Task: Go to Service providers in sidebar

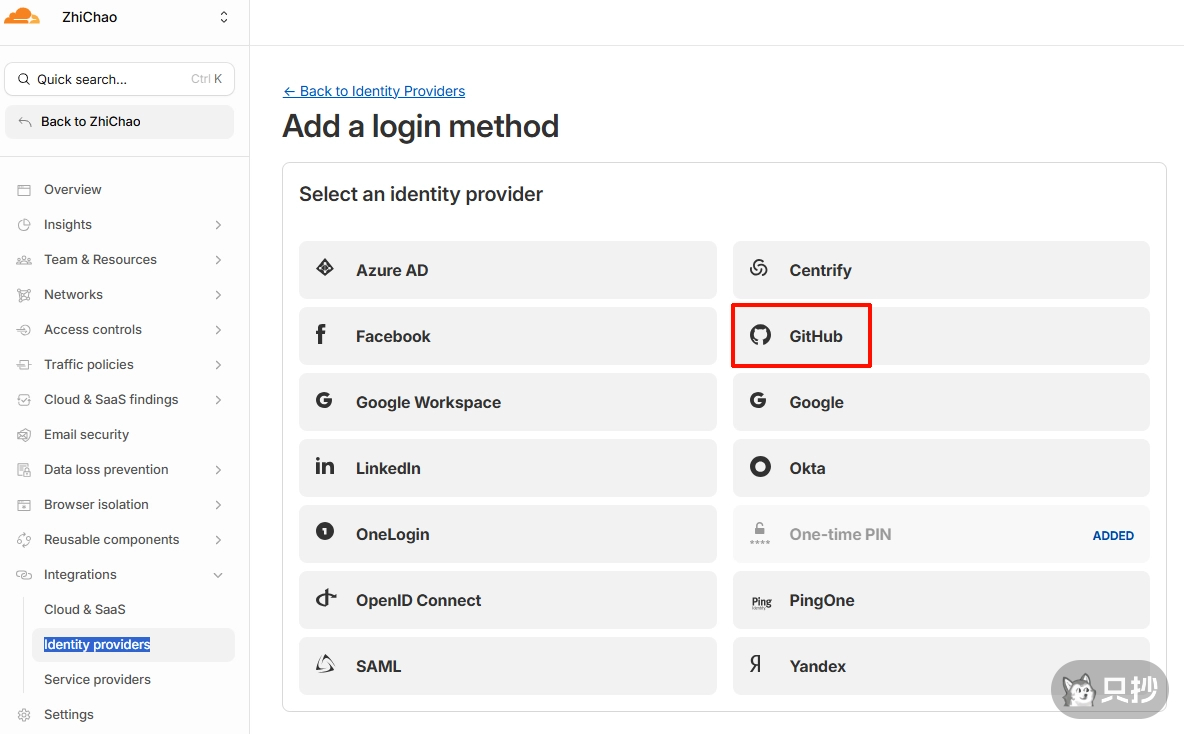Action: (x=97, y=680)
